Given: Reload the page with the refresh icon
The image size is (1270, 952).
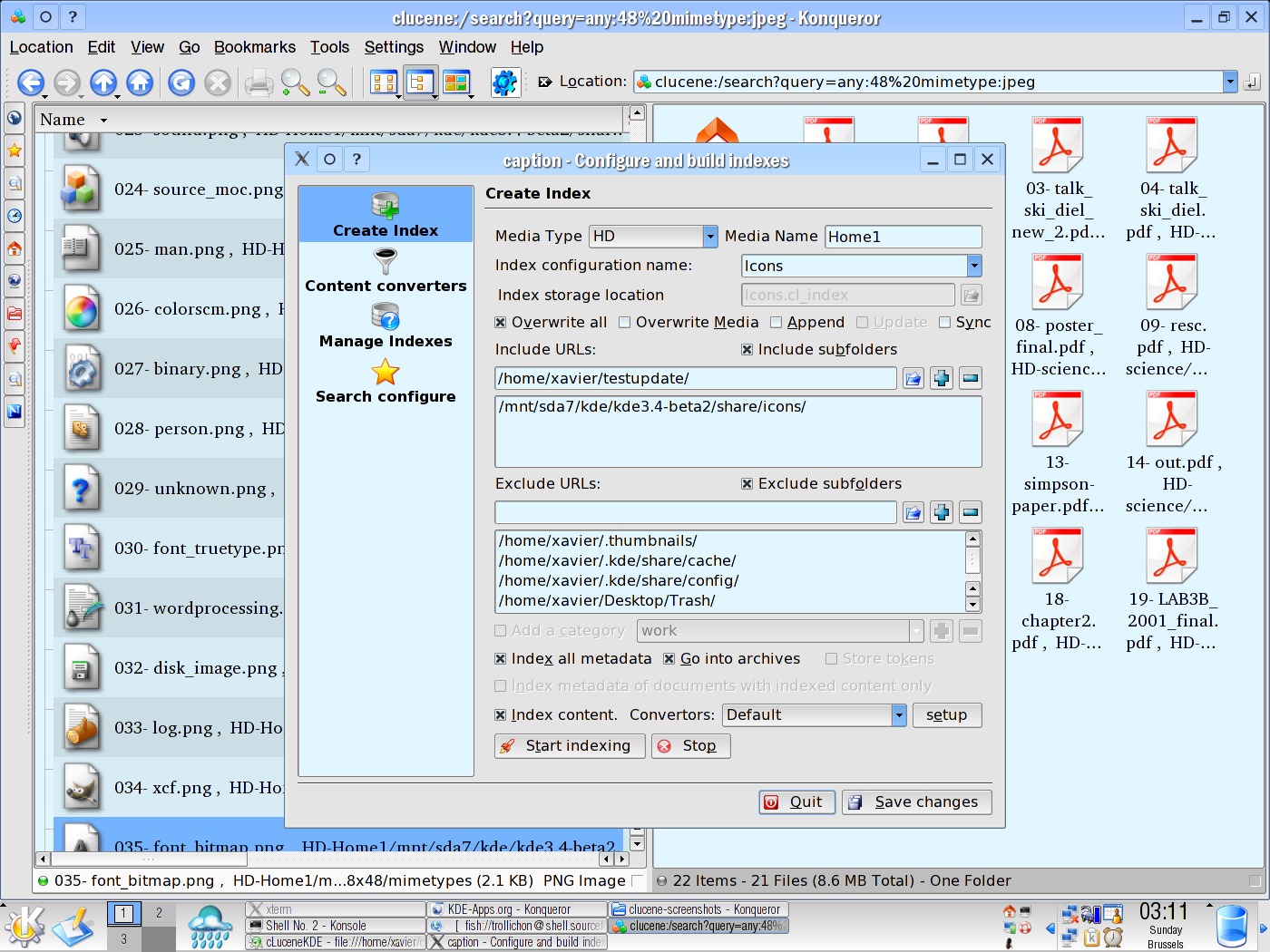Looking at the screenshot, I should point(181,83).
